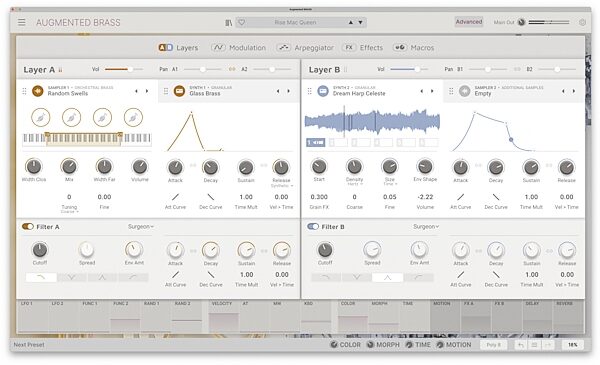Toggle Filter B on/off switch

coord(313,226)
